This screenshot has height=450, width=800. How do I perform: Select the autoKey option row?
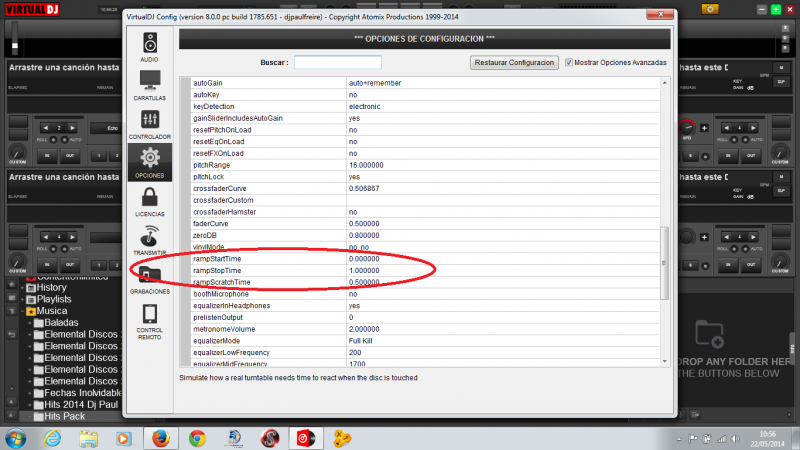pyautogui.click(x=424, y=94)
